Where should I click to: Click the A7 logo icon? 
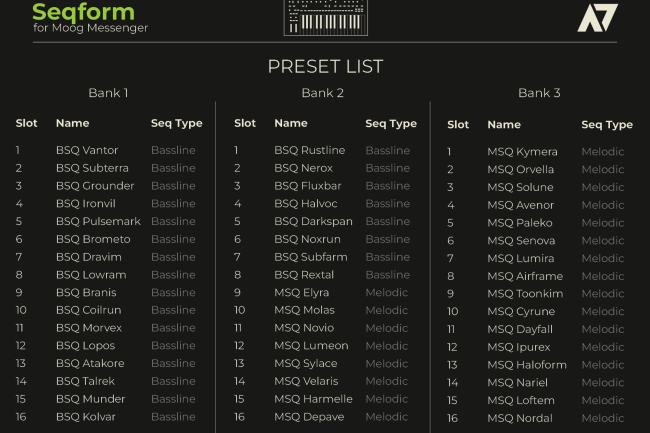[597, 17]
